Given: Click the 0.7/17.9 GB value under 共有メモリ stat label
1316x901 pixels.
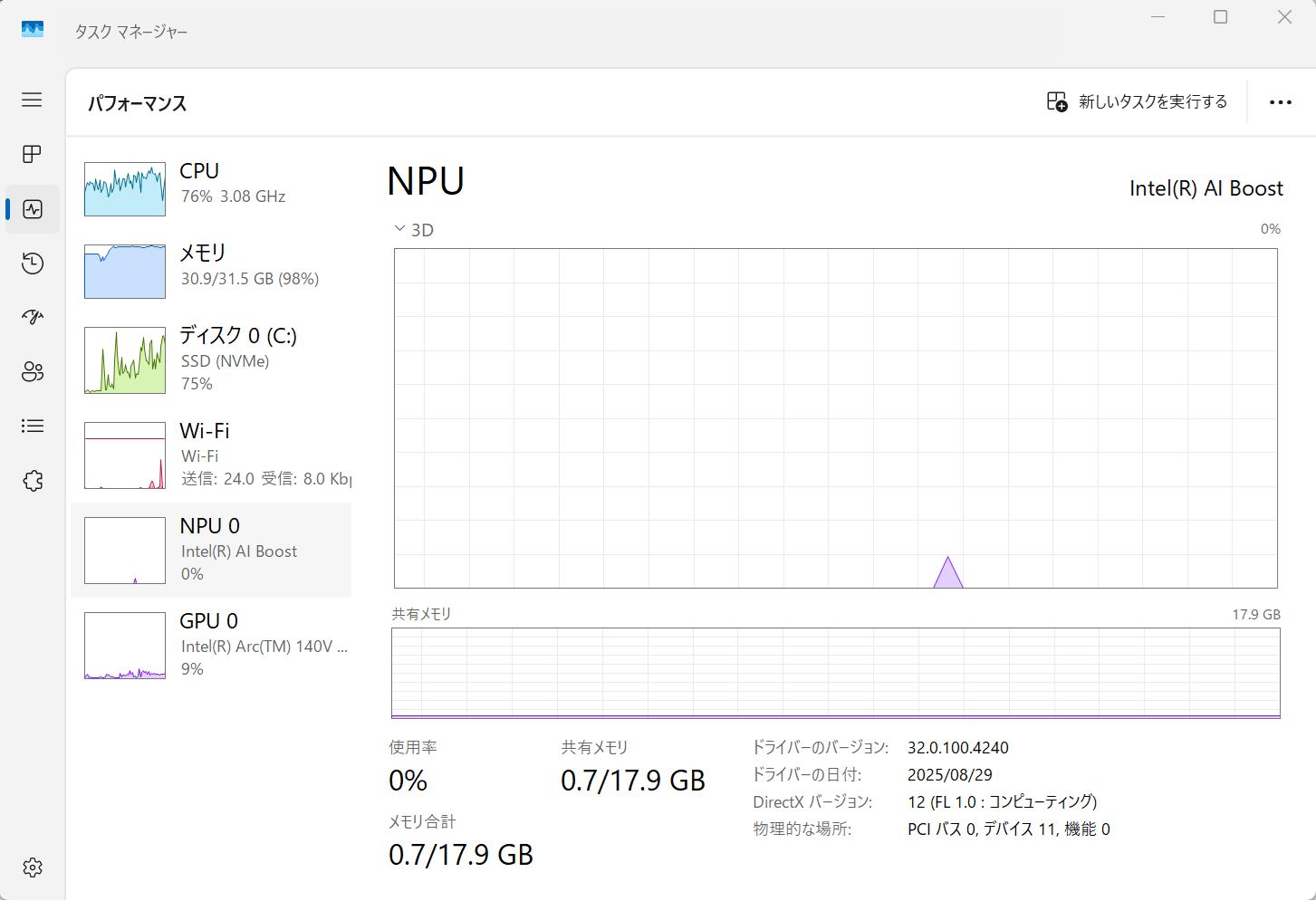Looking at the screenshot, I should (633, 781).
